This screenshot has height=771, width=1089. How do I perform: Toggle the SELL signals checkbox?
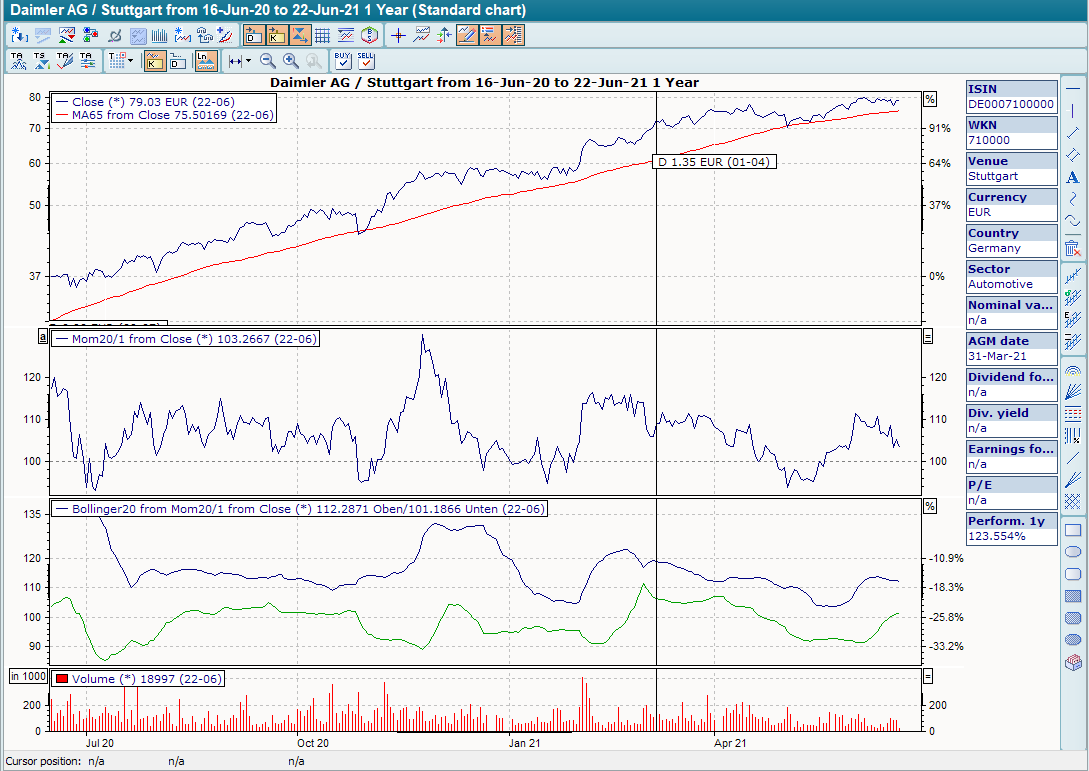(x=366, y=61)
